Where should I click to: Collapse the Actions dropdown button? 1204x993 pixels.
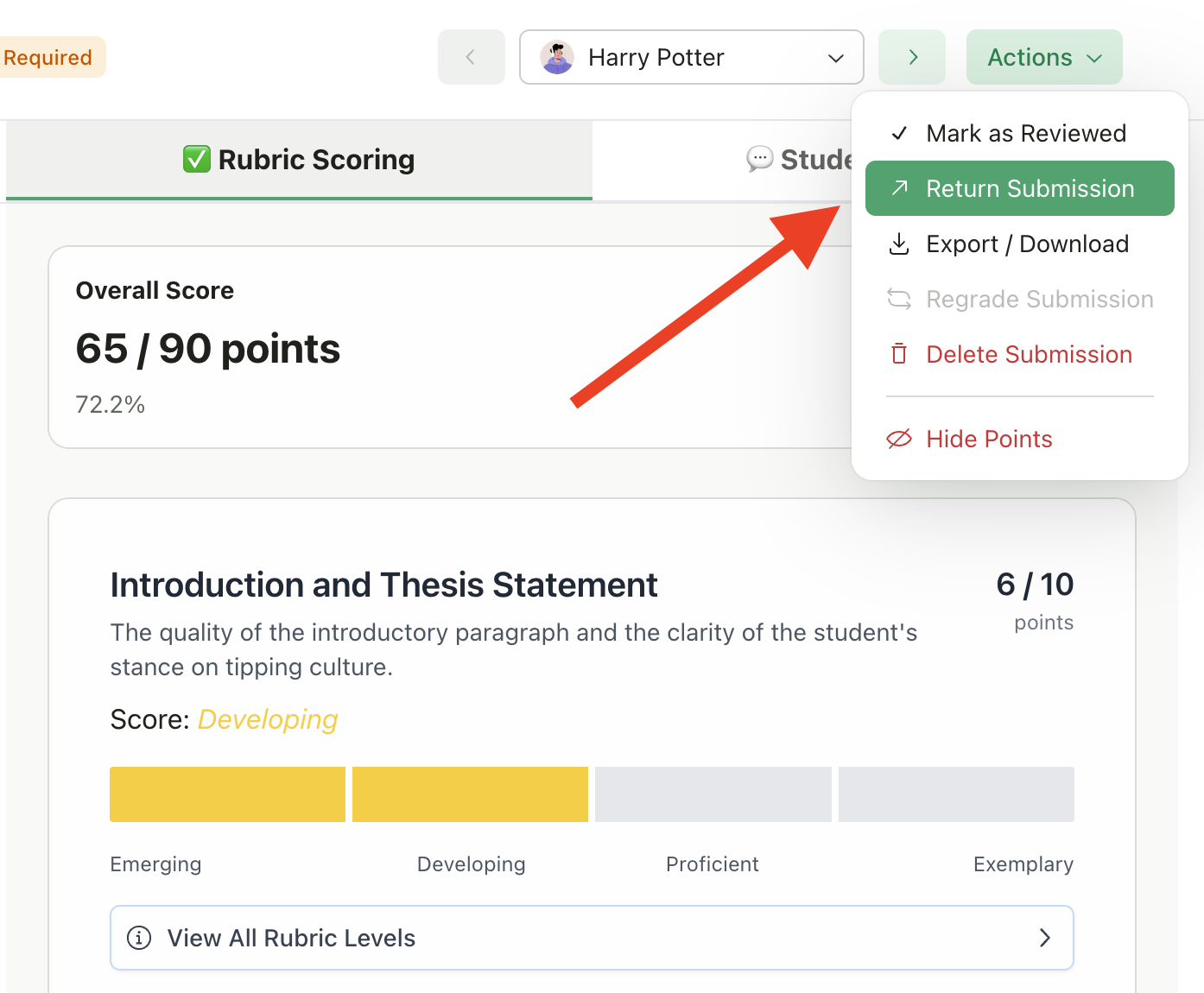1043,58
